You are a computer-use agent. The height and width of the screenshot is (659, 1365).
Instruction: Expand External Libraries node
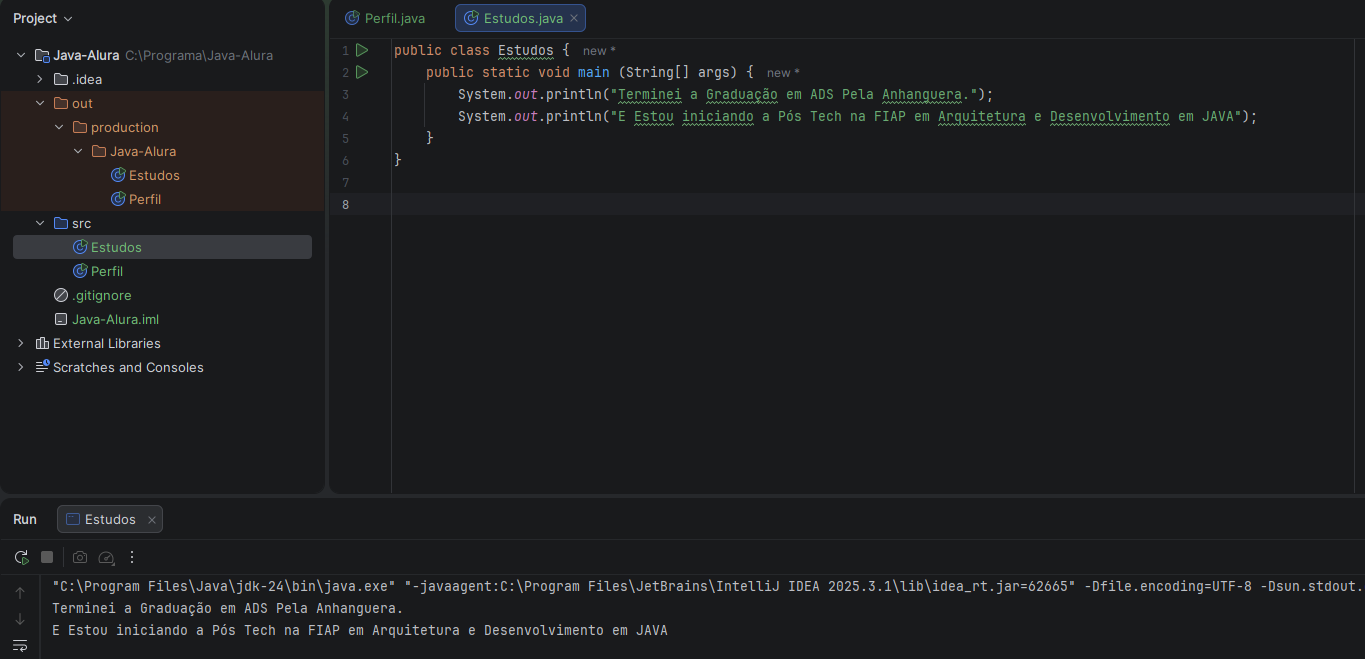pyautogui.click(x=21, y=343)
